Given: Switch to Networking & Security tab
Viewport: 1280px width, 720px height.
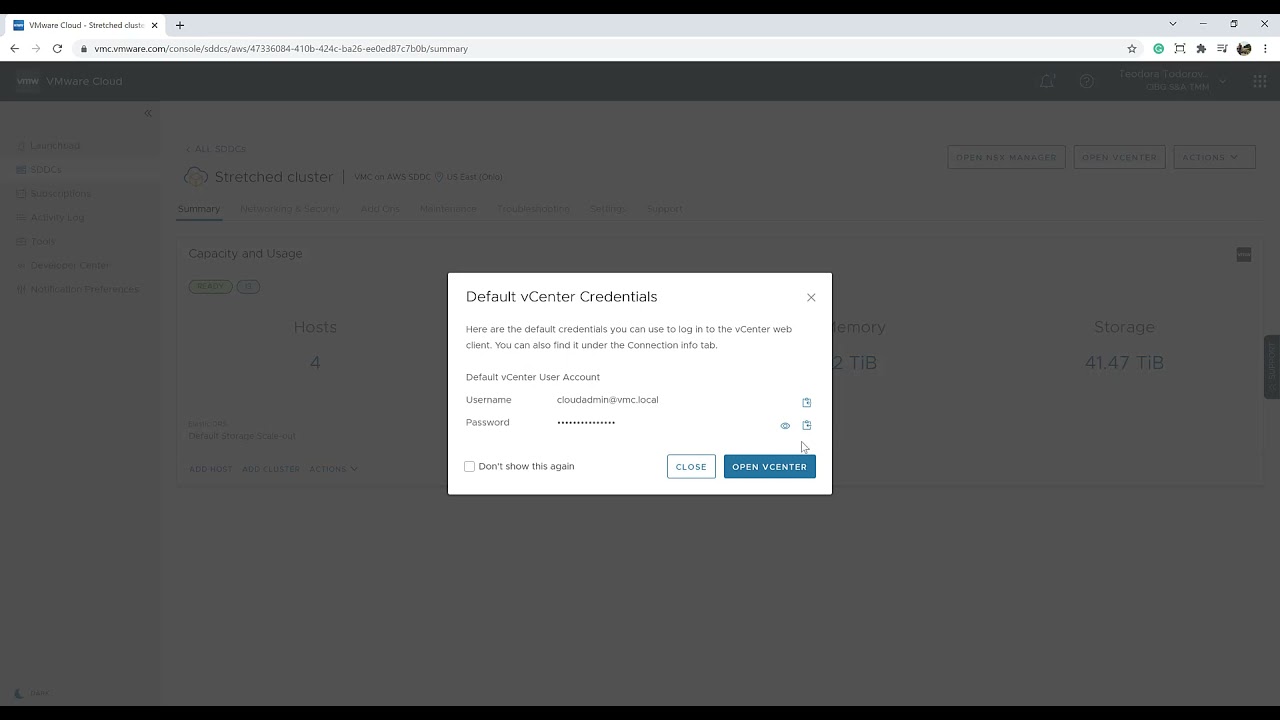Looking at the screenshot, I should point(290,209).
